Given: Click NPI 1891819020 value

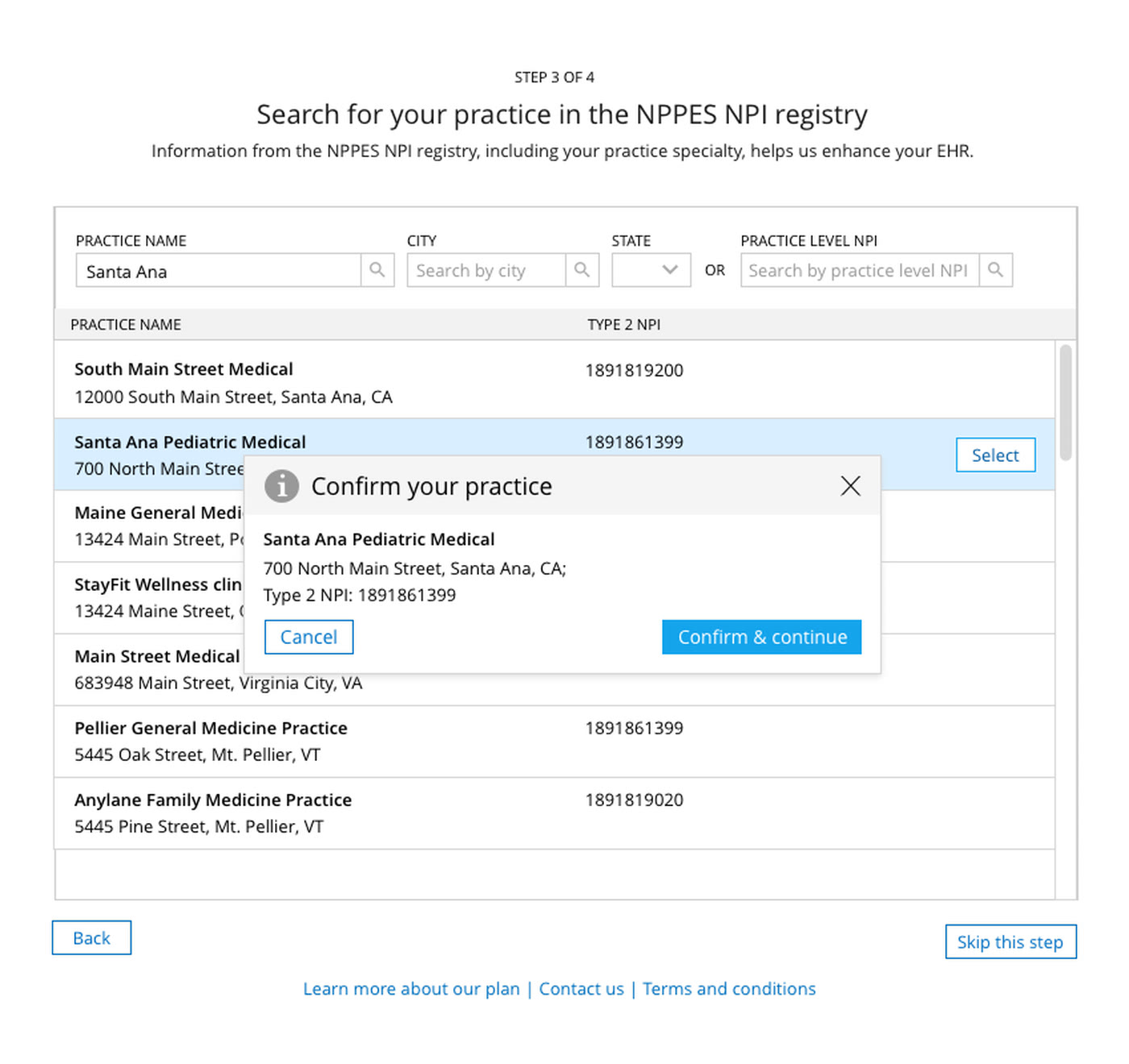Looking at the screenshot, I should (x=634, y=800).
